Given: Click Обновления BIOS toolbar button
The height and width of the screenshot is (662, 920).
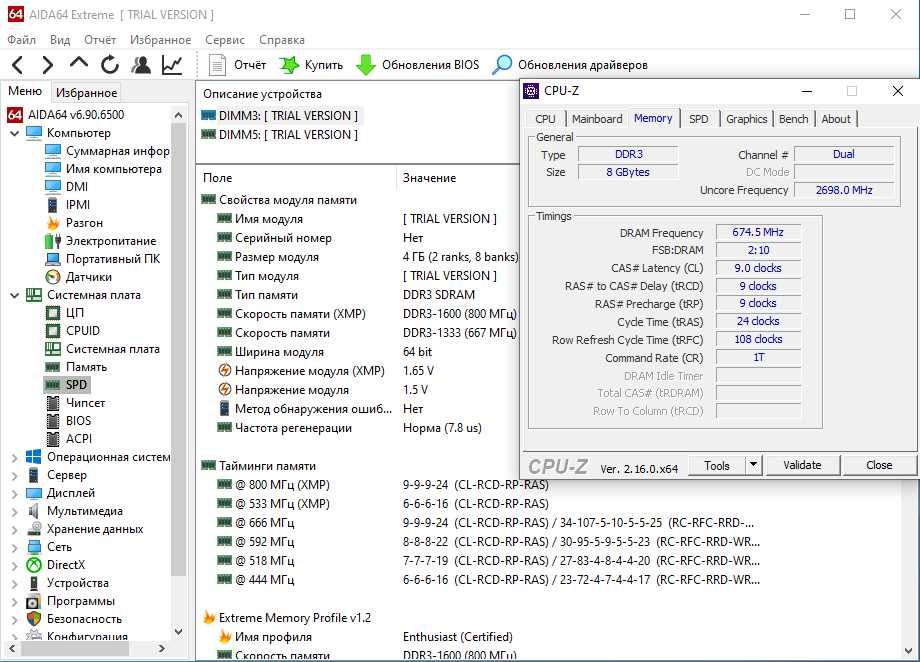Looking at the screenshot, I should 418,65.
